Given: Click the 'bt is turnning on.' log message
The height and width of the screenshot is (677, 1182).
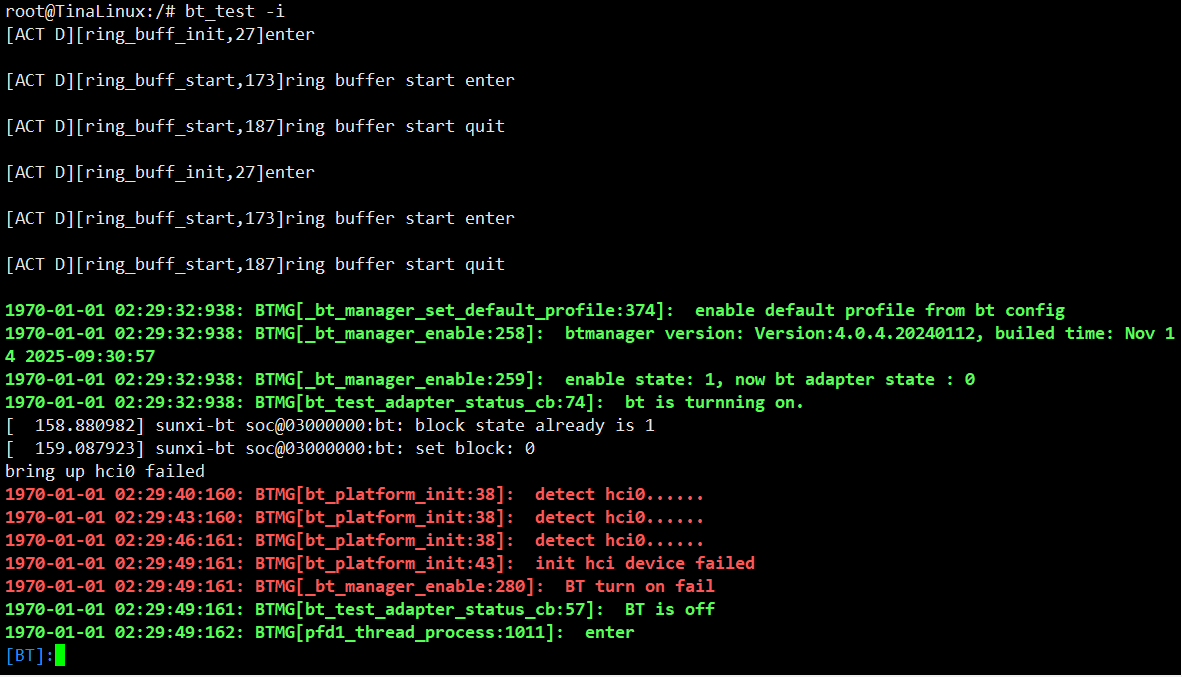Looking at the screenshot, I should pos(713,402).
